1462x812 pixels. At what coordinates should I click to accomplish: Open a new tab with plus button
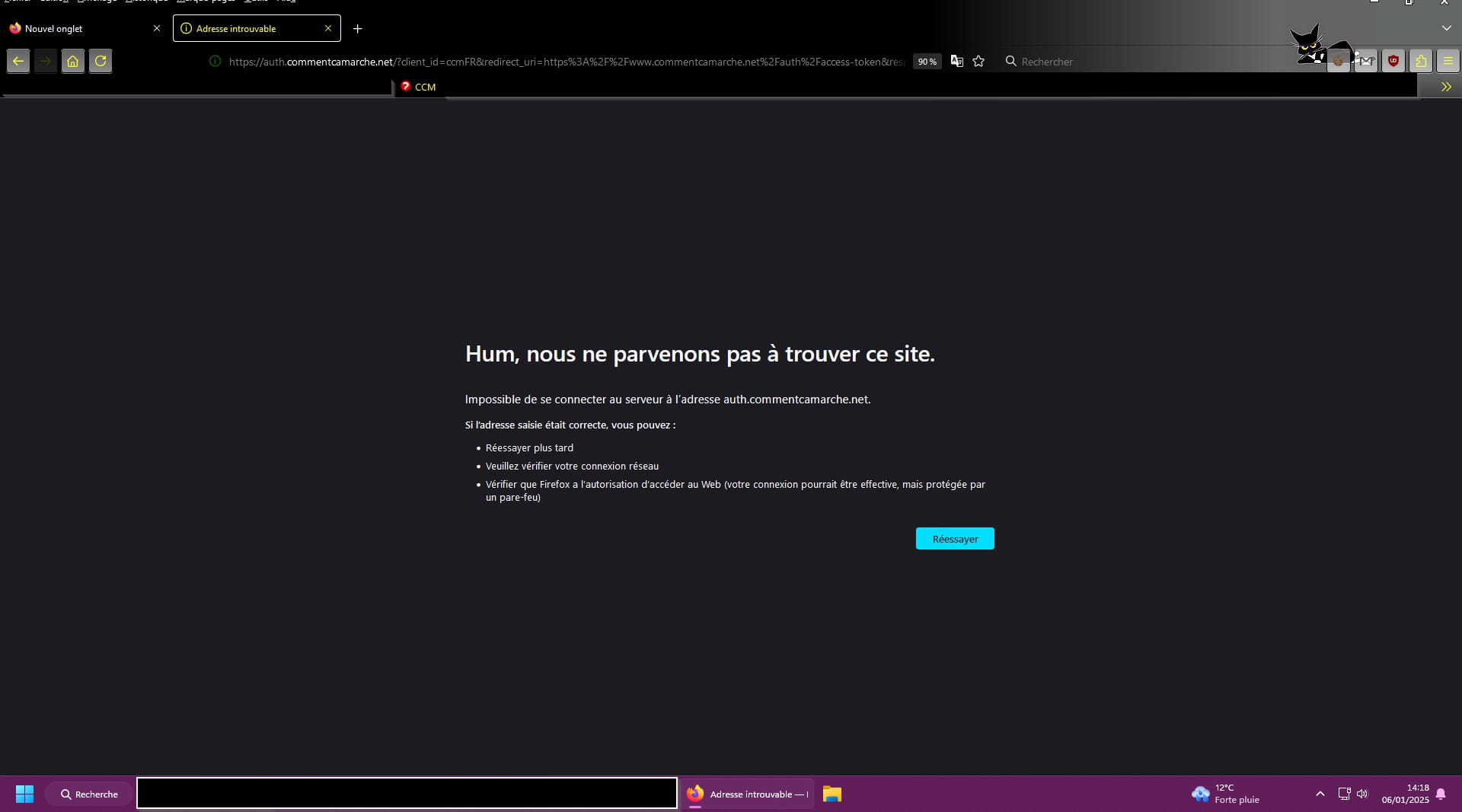point(358,29)
